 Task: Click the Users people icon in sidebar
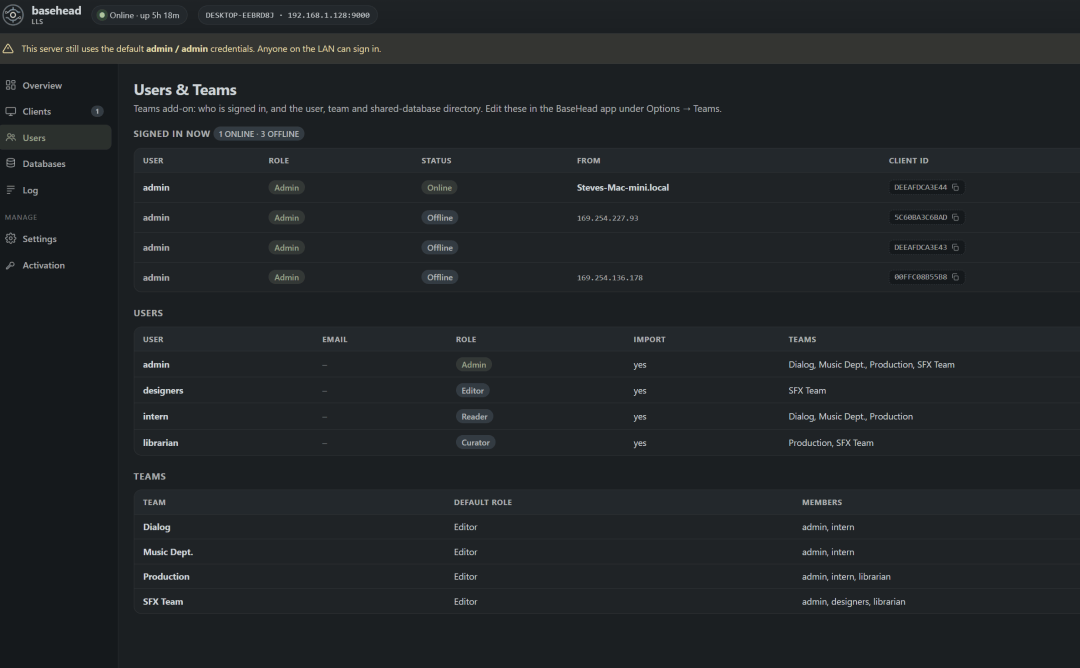click(x=10, y=137)
